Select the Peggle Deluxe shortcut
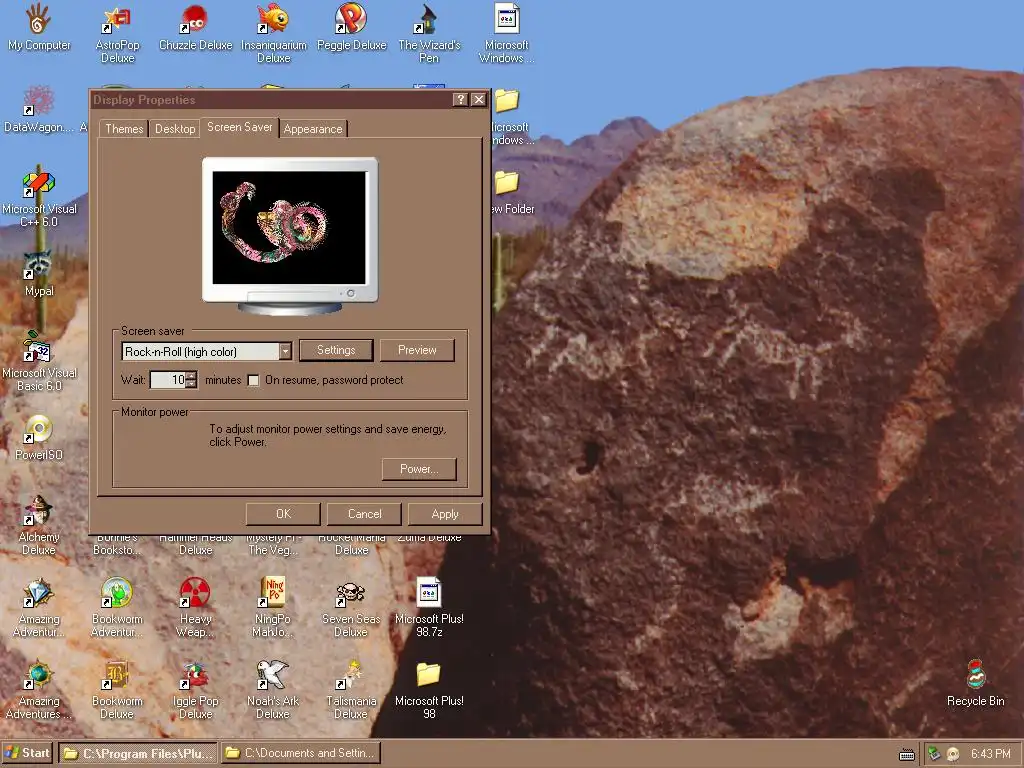This screenshot has width=1024, height=768. (351, 20)
